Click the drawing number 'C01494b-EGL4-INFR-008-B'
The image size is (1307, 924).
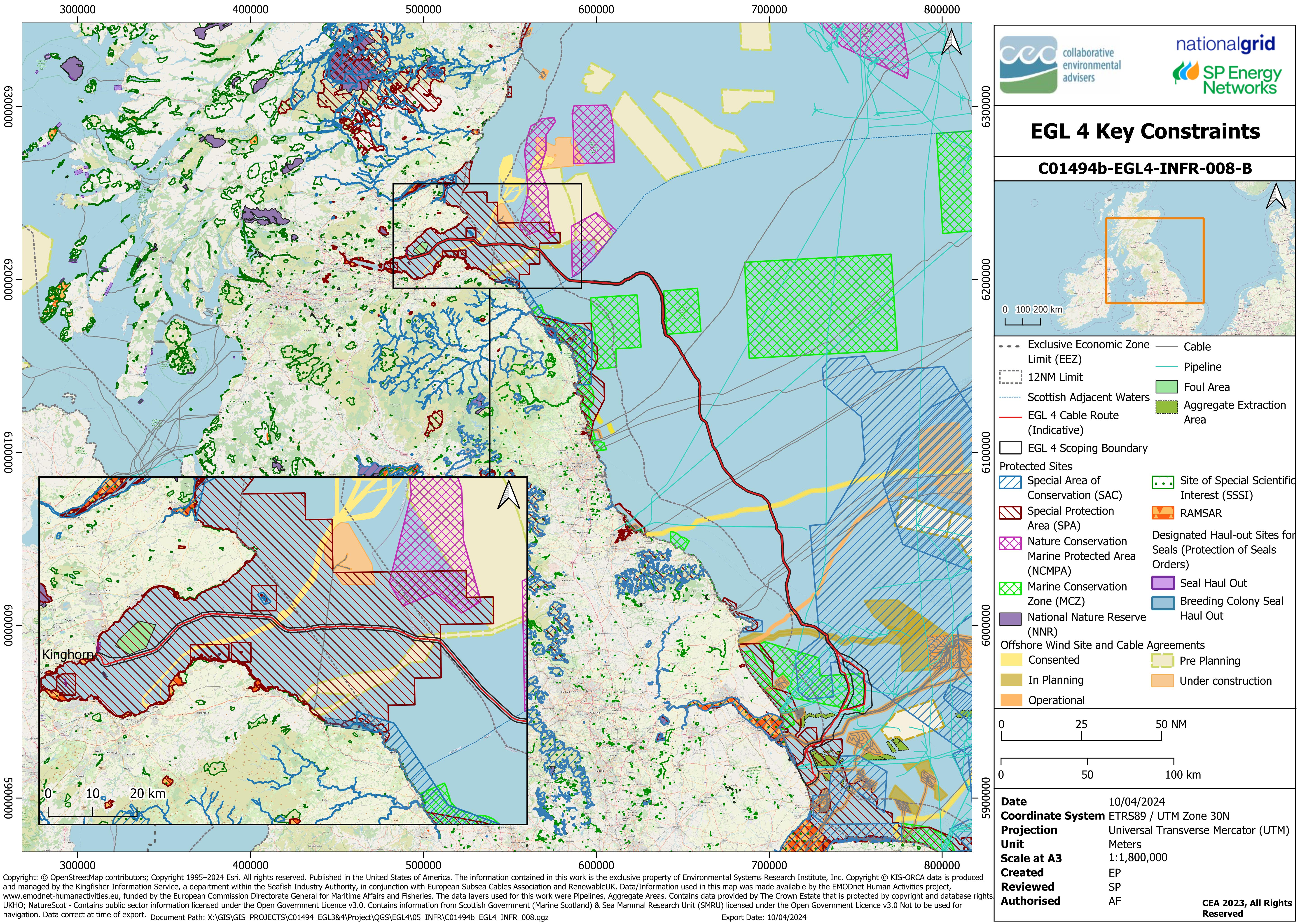click(x=1145, y=168)
